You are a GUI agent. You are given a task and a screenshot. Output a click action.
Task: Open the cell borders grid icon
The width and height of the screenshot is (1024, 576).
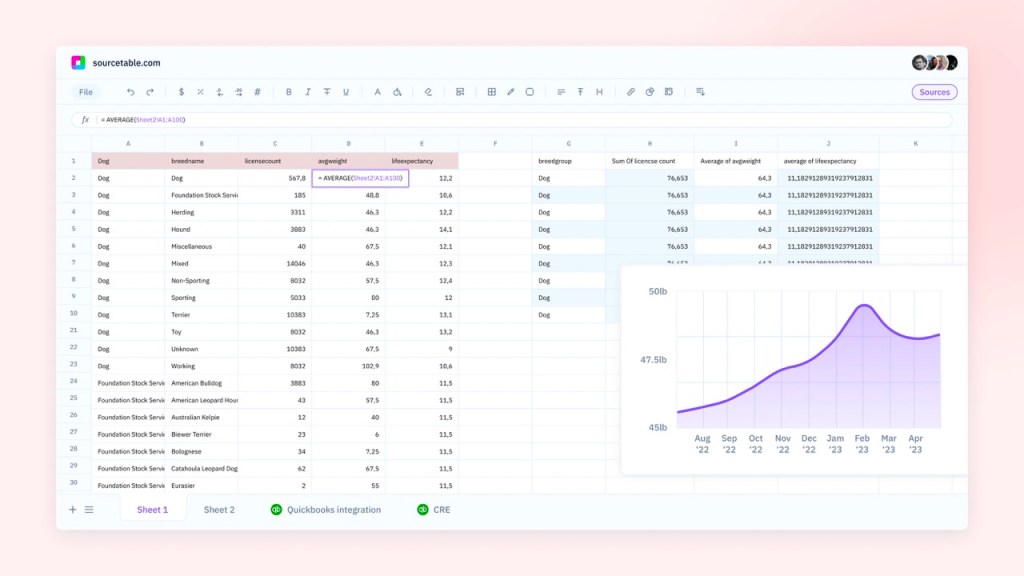pos(492,92)
